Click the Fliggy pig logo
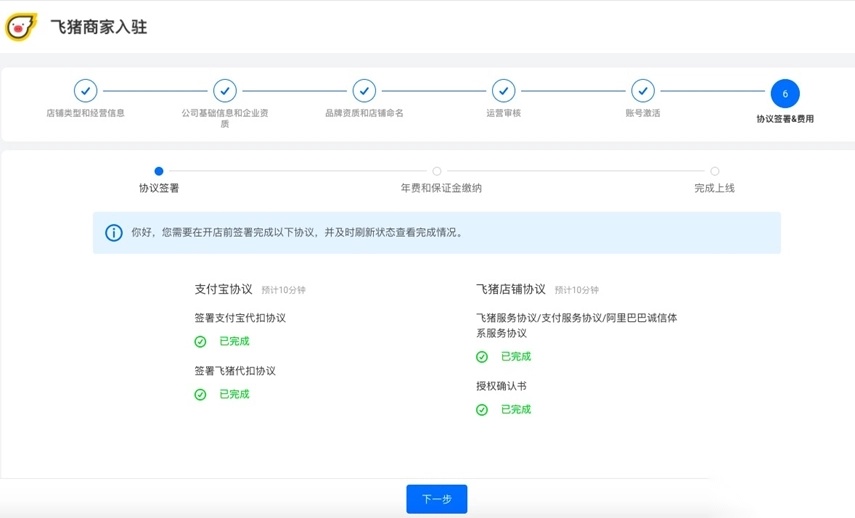The width and height of the screenshot is (855, 518). coord(21,26)
